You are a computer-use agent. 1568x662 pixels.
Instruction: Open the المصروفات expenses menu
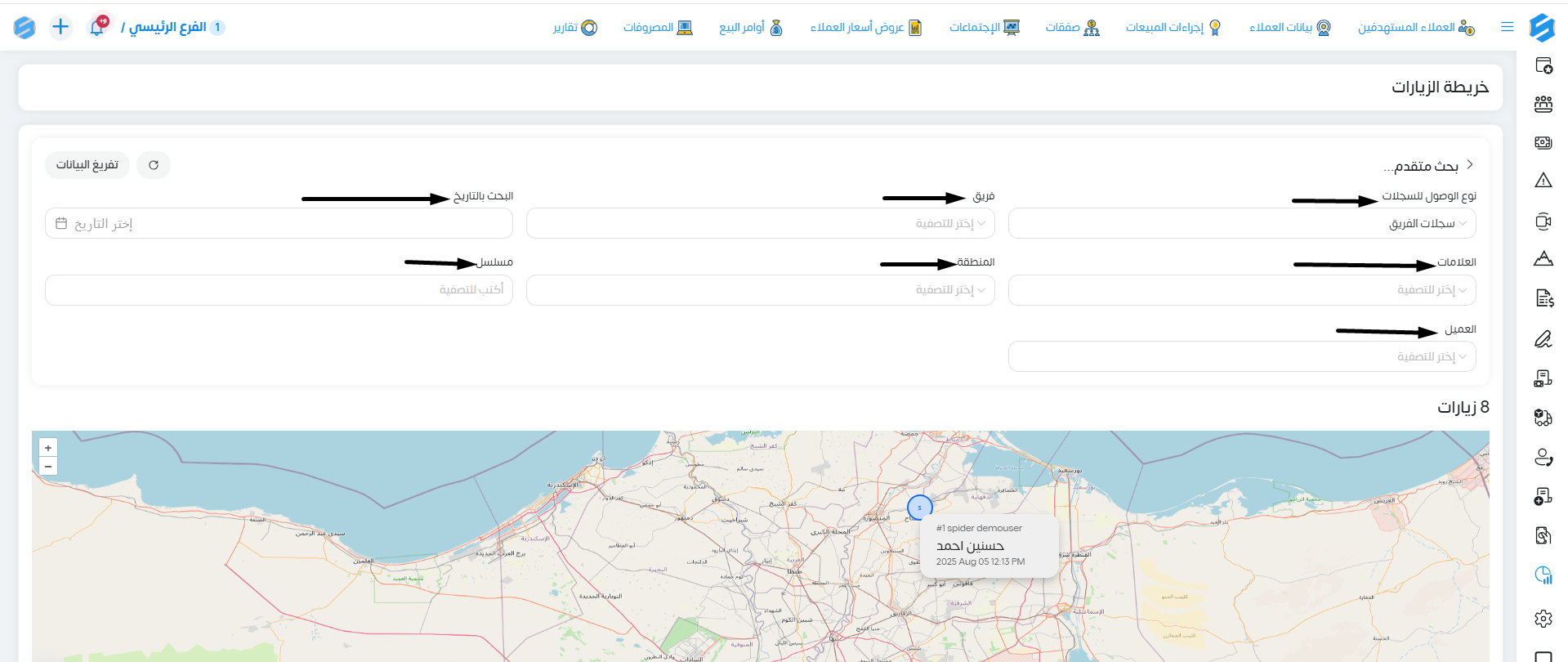658,28
